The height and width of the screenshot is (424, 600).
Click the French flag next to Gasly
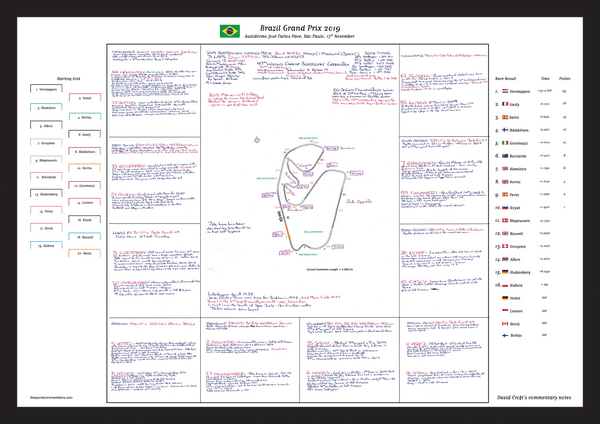(x=505, y=104)
